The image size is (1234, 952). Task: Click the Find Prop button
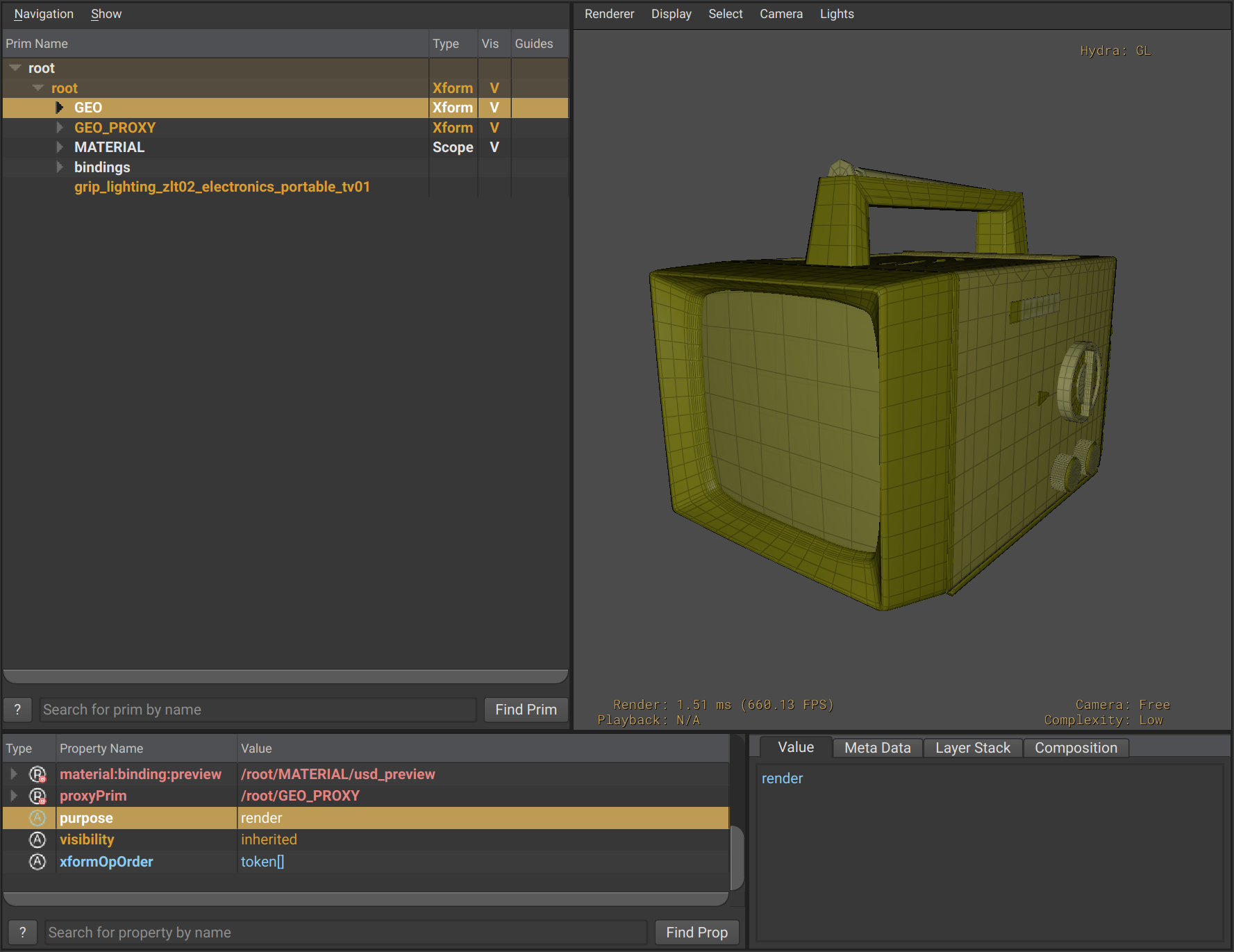point(697,932)
